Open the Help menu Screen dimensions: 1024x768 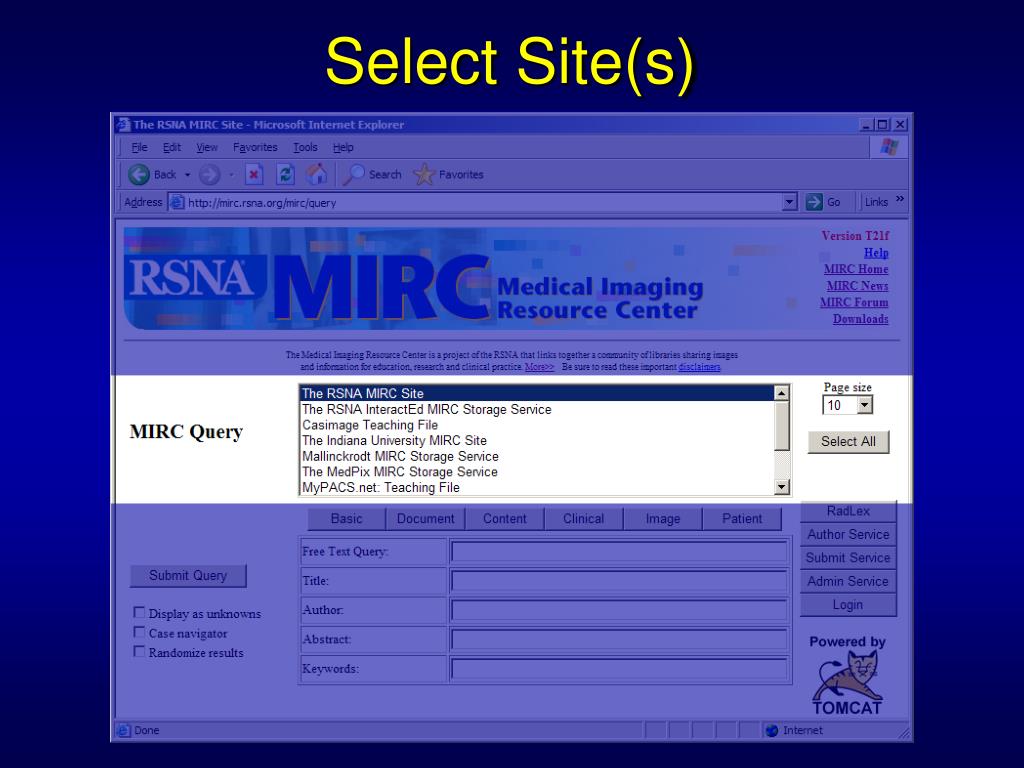(343, 148)
